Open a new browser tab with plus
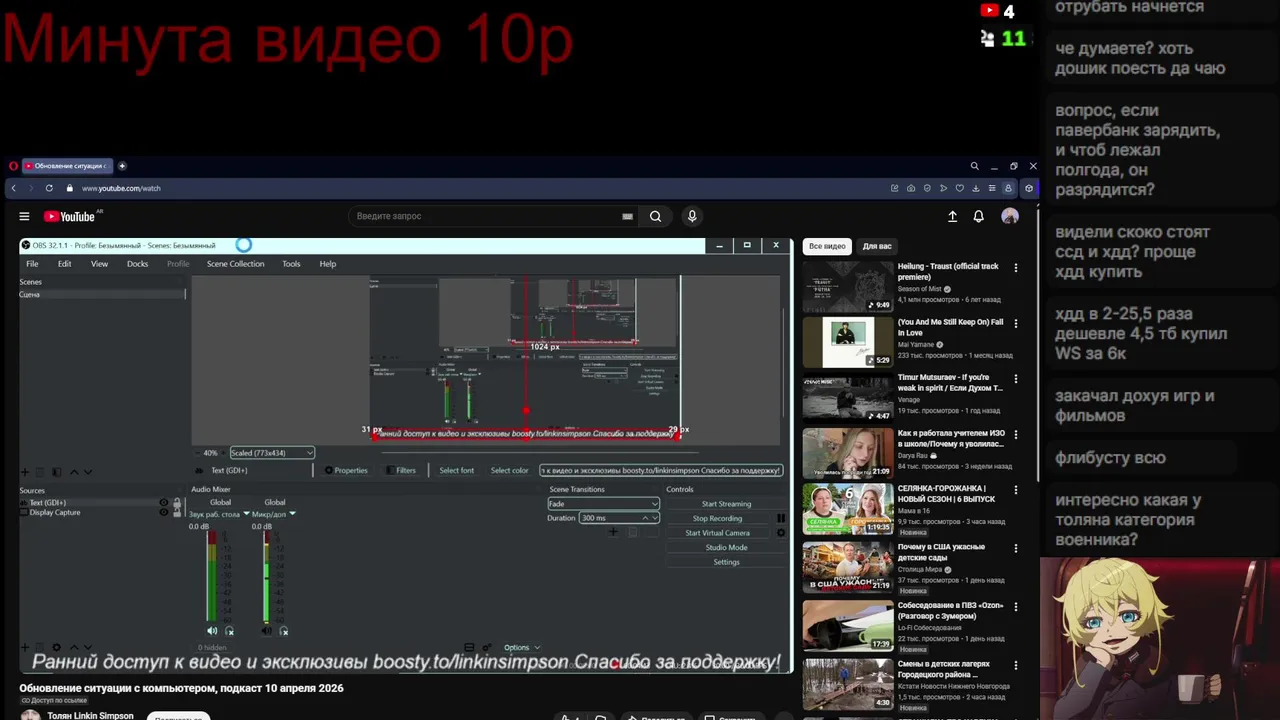This screenshot has width=1280, height=720. click(x=122, y=166)
